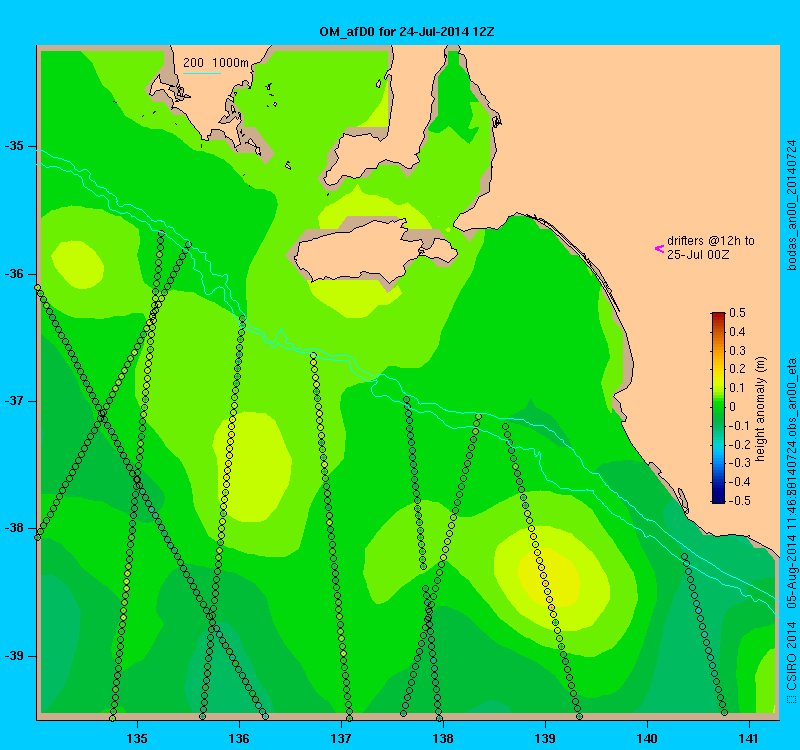Click the -36 latitude tick label
Viewport: 800px width, 750px height.
(14, 274)
